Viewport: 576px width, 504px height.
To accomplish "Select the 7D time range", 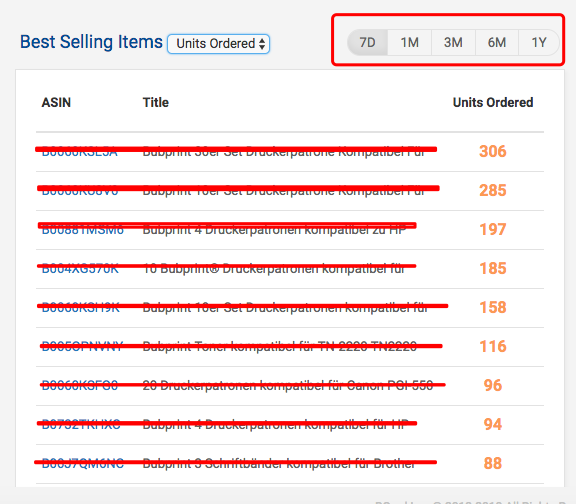I will (367, 43).
